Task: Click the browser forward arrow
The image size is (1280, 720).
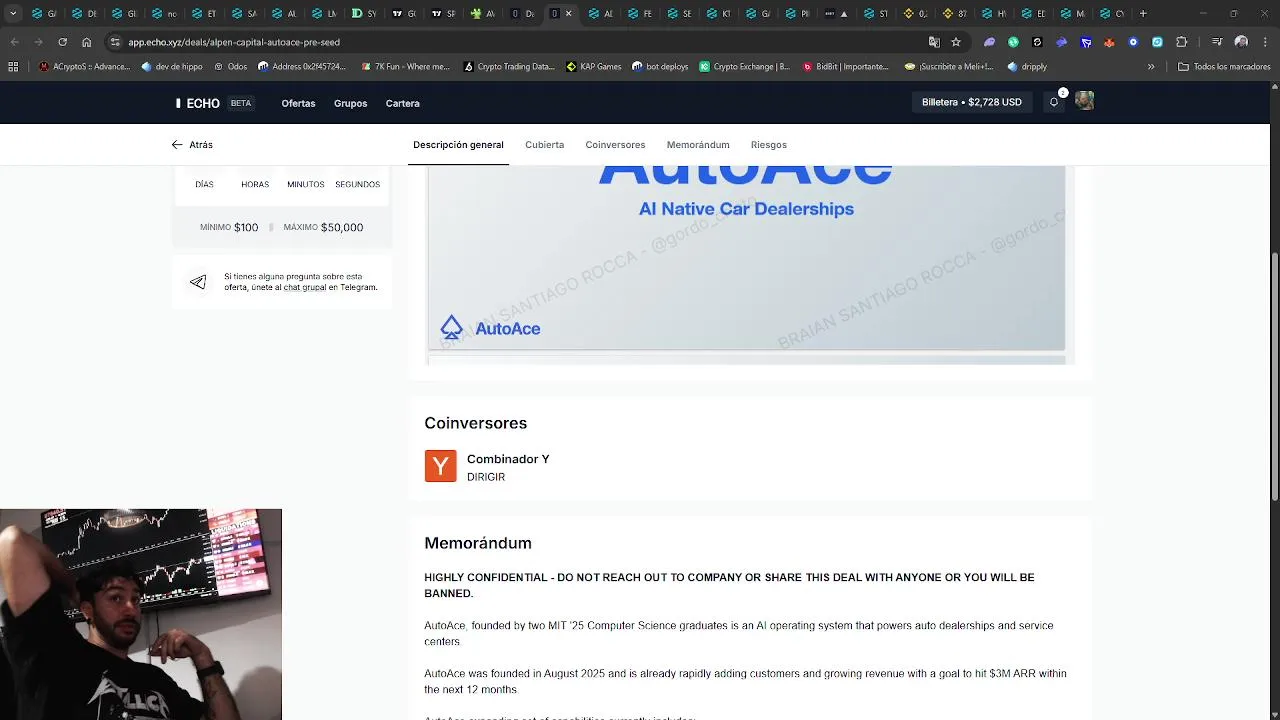Action: point(38,42)
